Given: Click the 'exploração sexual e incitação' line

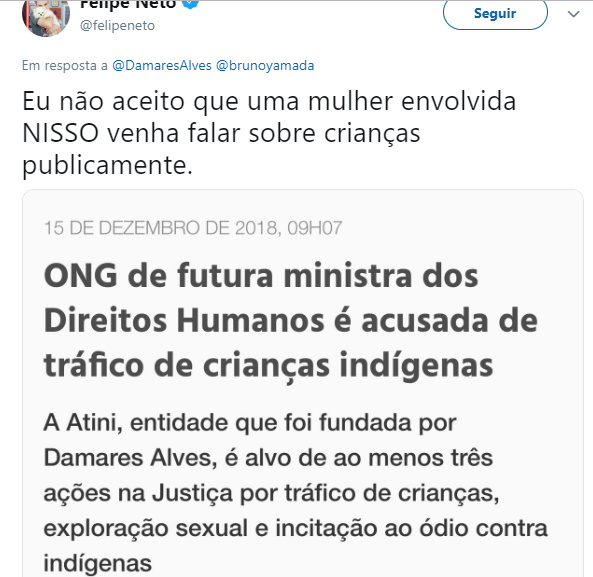Looking at the screenshot, I should pyautogui.click(x=295, y=528).
